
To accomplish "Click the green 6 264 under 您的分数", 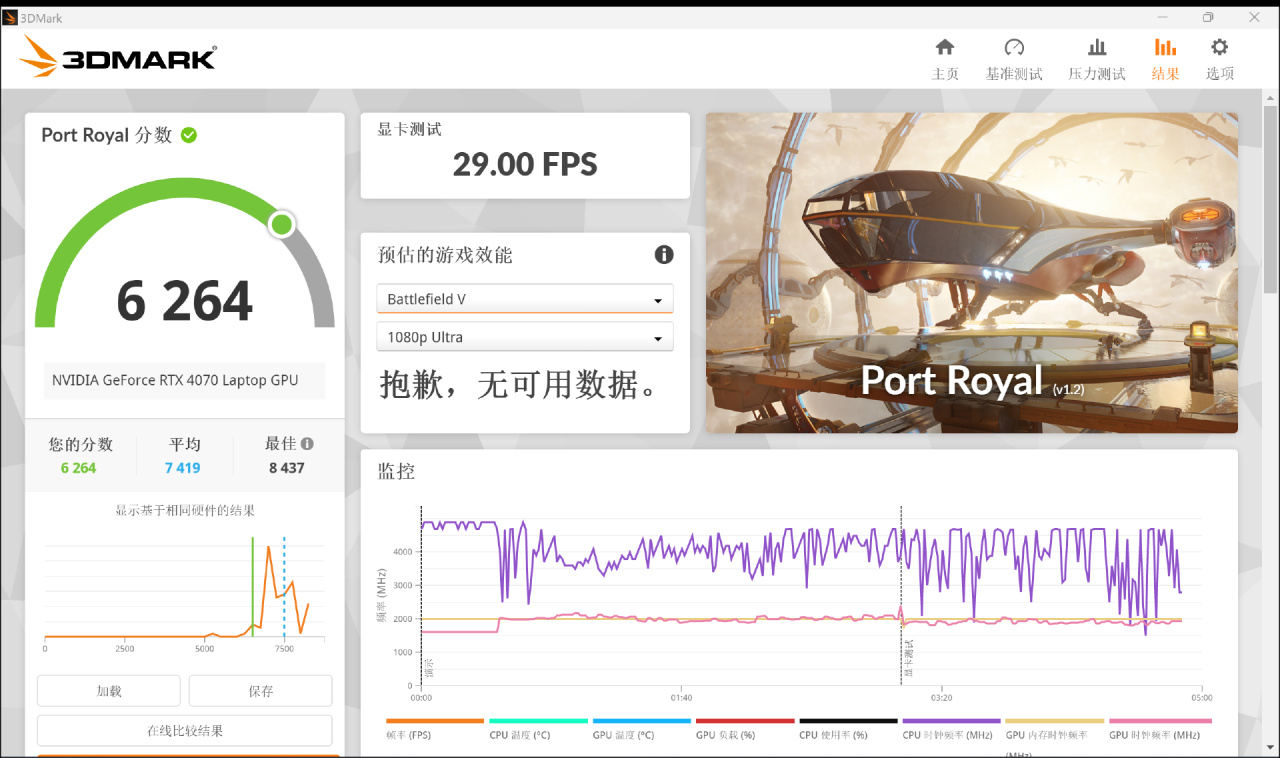I will pyautogui.click(x=78, y=468).
